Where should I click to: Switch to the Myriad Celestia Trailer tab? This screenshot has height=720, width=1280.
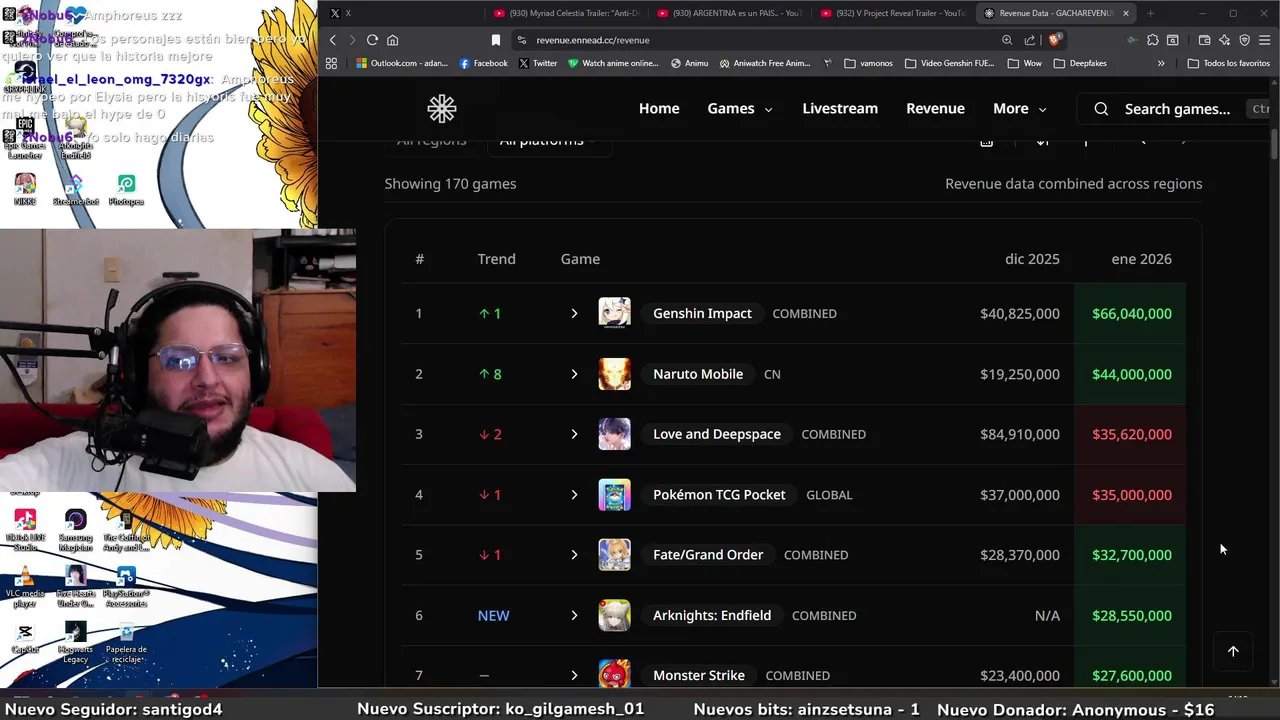[x=567, y=13]
